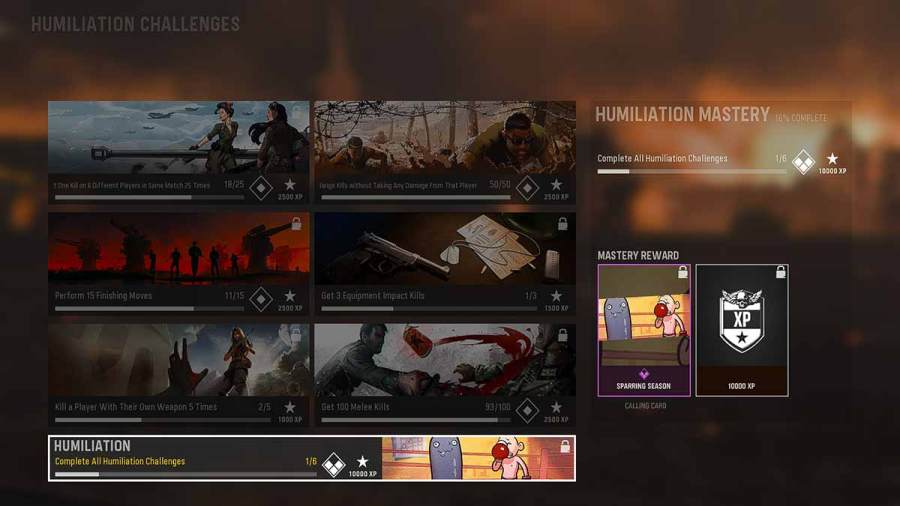Select the Get 100 Melee Kills challenge image
900x506 pixels.
click(x=444, y=360)
